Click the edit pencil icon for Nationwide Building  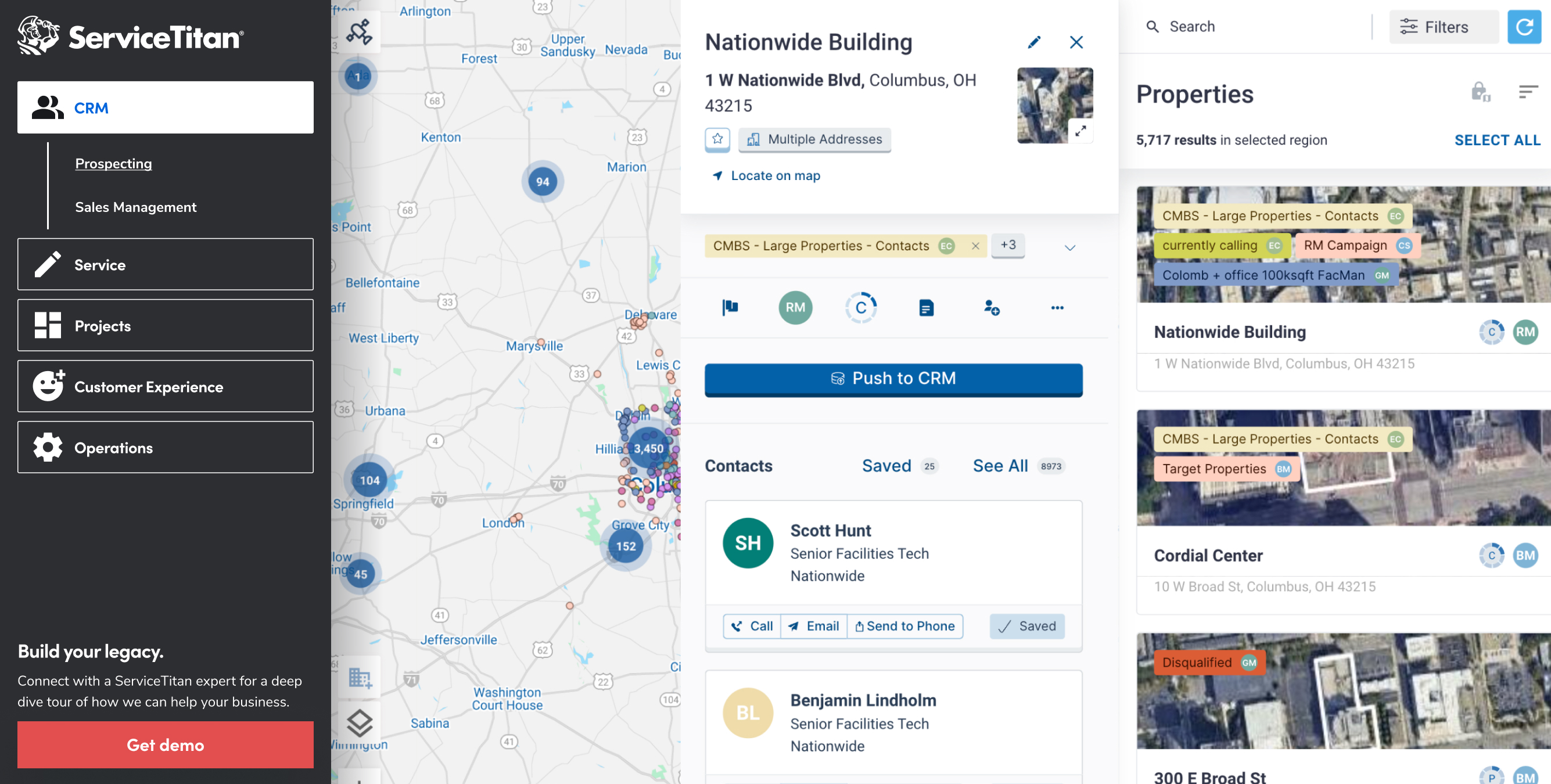pos(1034,42)
